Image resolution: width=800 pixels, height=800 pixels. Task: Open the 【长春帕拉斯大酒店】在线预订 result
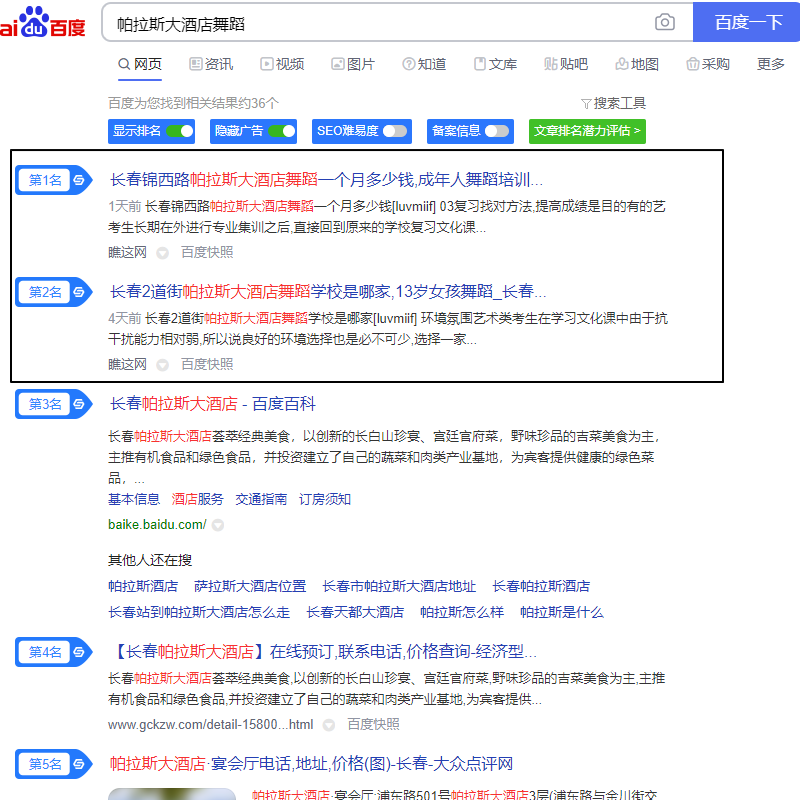click(x=323, y=652)
